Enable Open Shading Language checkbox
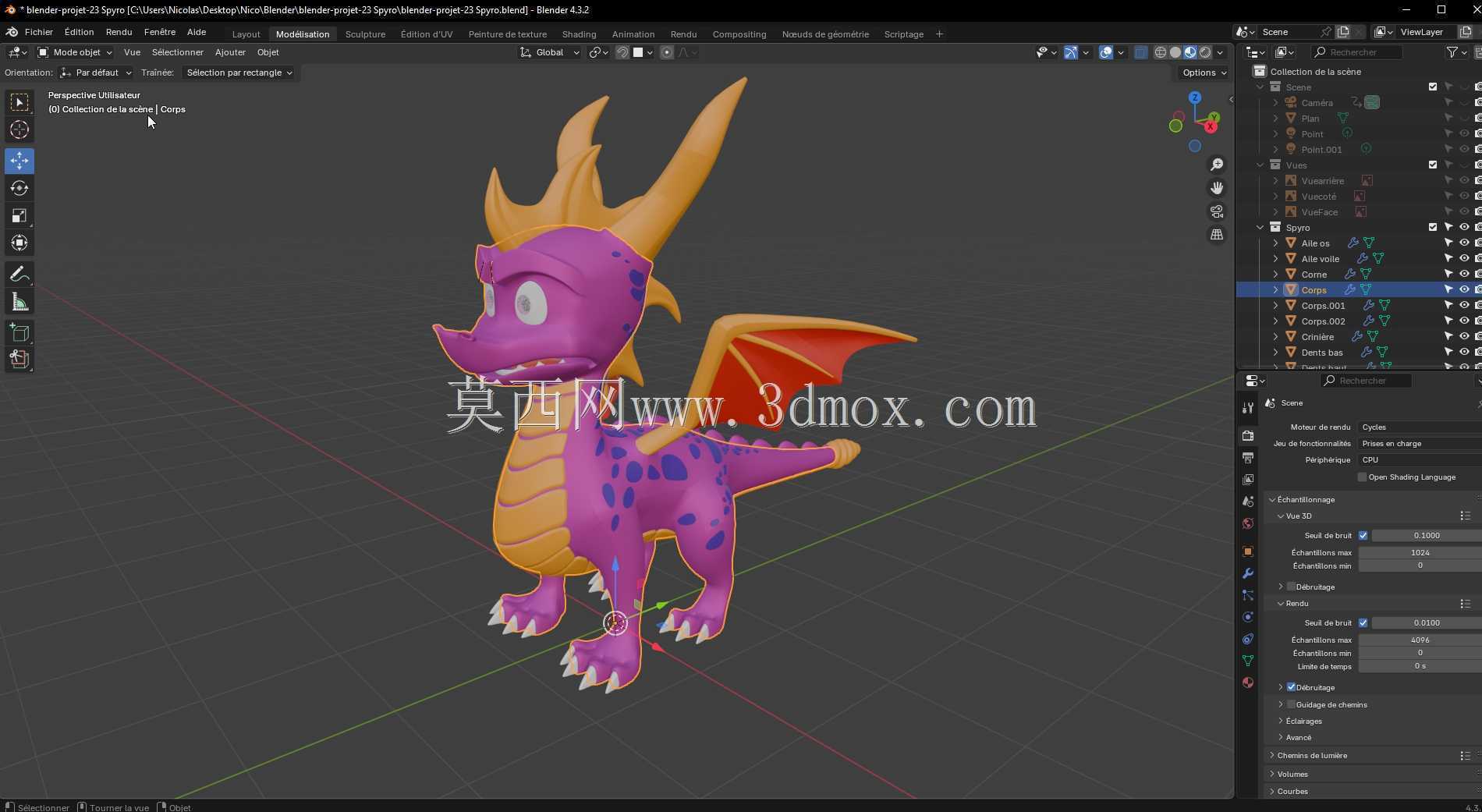This screenshot has width=1482, height=812. [x=1362, y=477]
